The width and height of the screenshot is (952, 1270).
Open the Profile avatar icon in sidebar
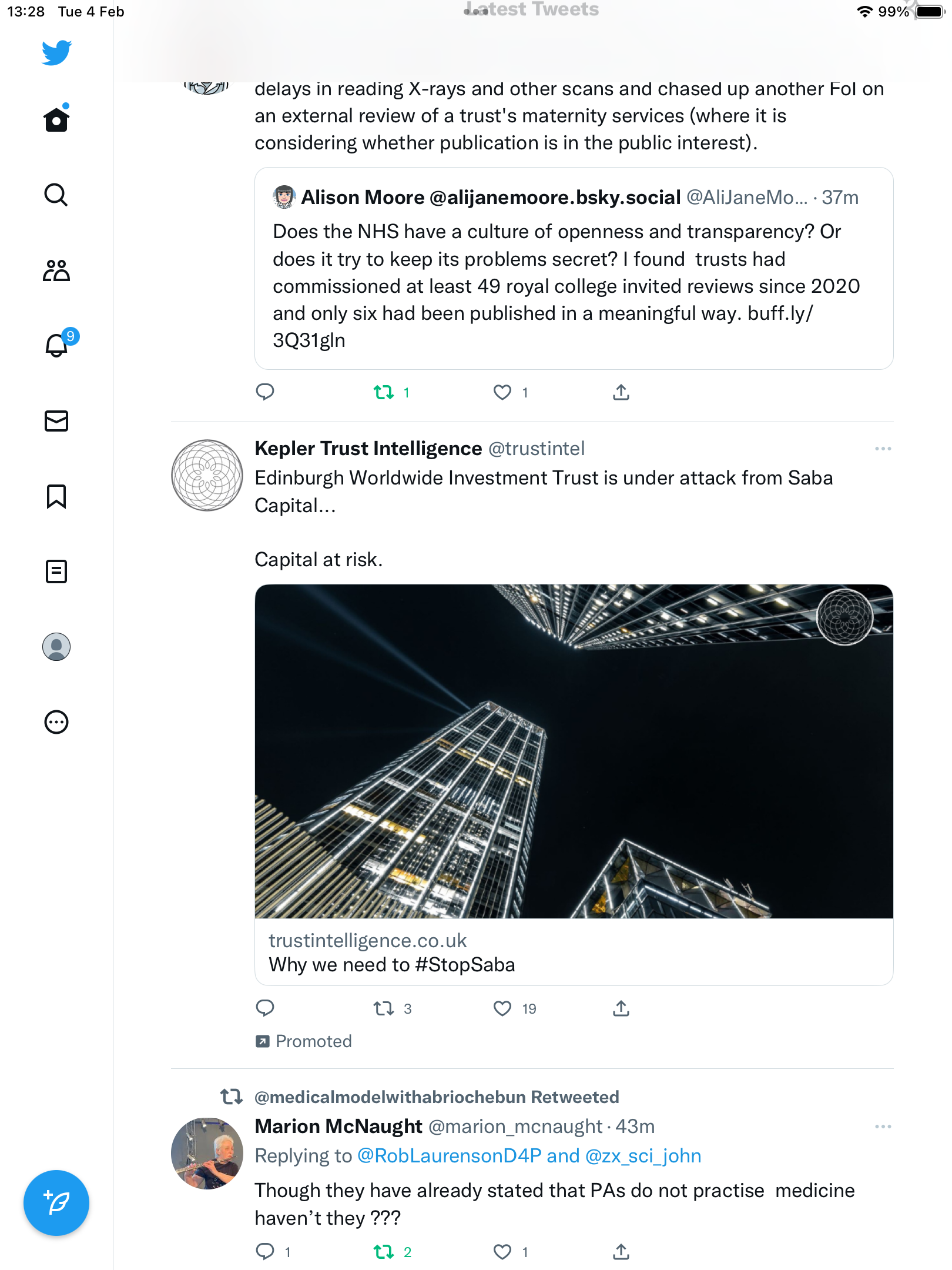click(56, 647)
